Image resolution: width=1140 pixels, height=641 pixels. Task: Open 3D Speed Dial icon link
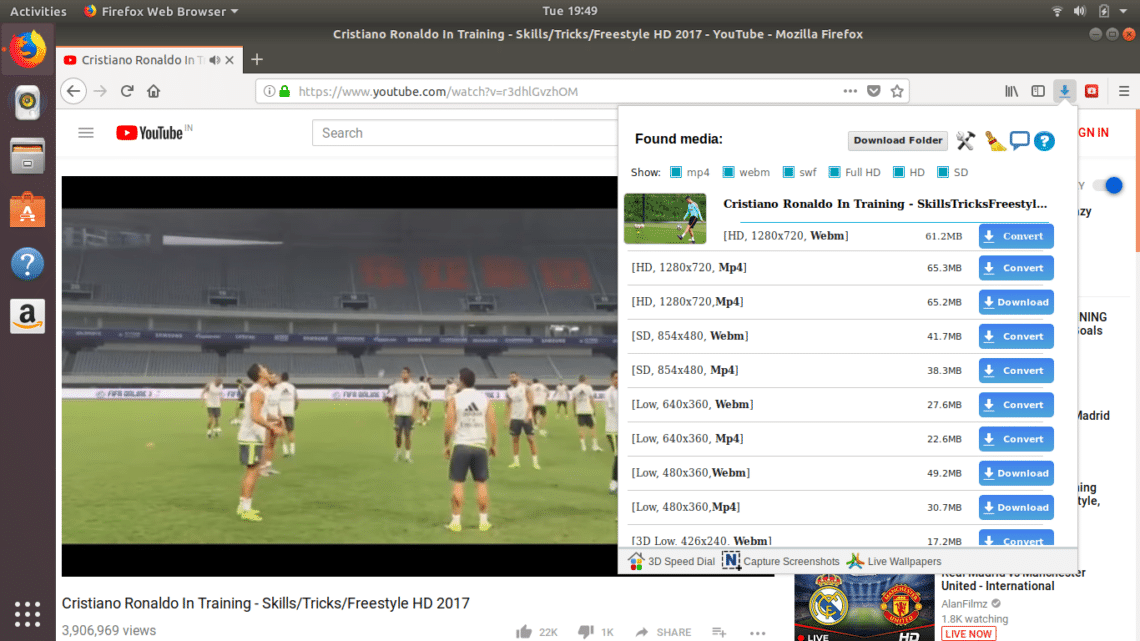(671, 561)
